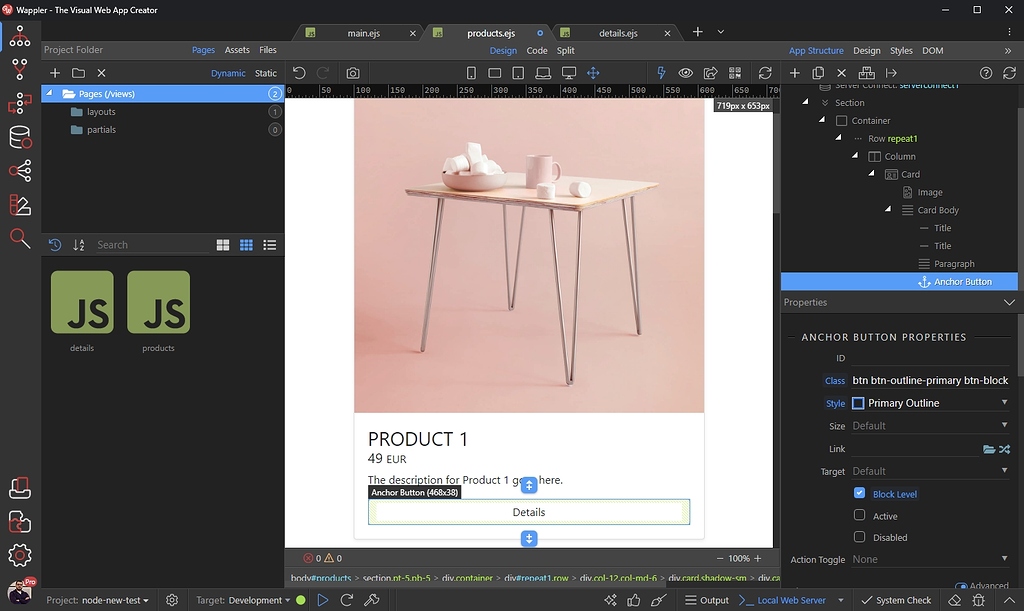
Task: Enable the Active checkbox
Action: [x=859, y=515]
